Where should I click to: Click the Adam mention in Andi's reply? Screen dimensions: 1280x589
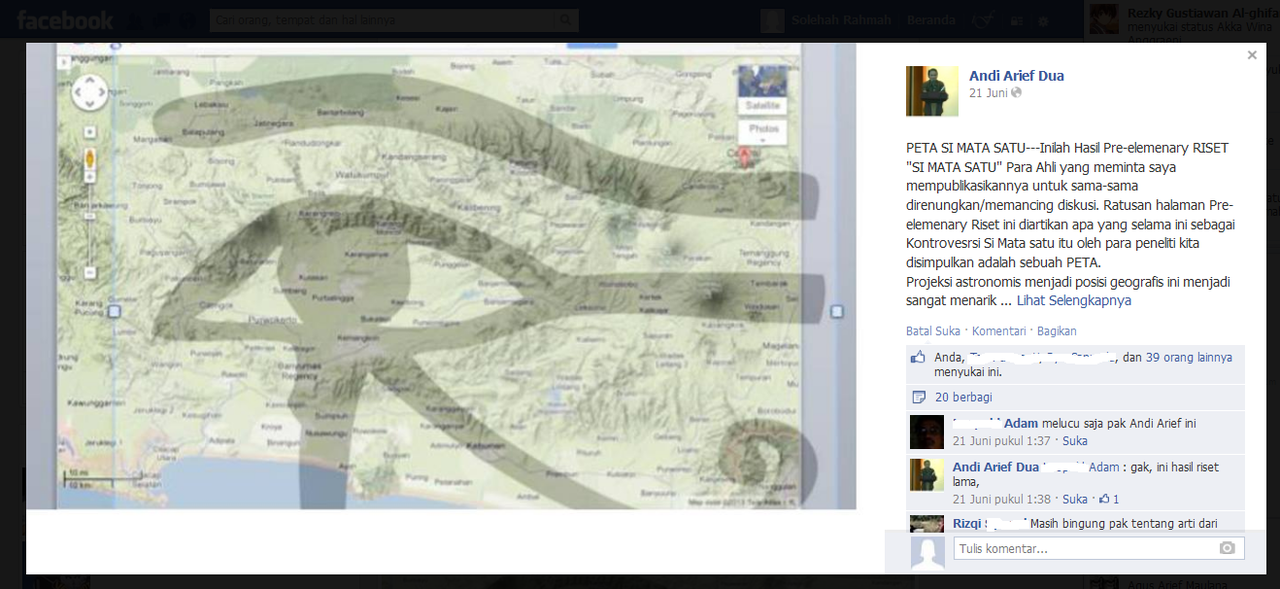coord(1104,467)
